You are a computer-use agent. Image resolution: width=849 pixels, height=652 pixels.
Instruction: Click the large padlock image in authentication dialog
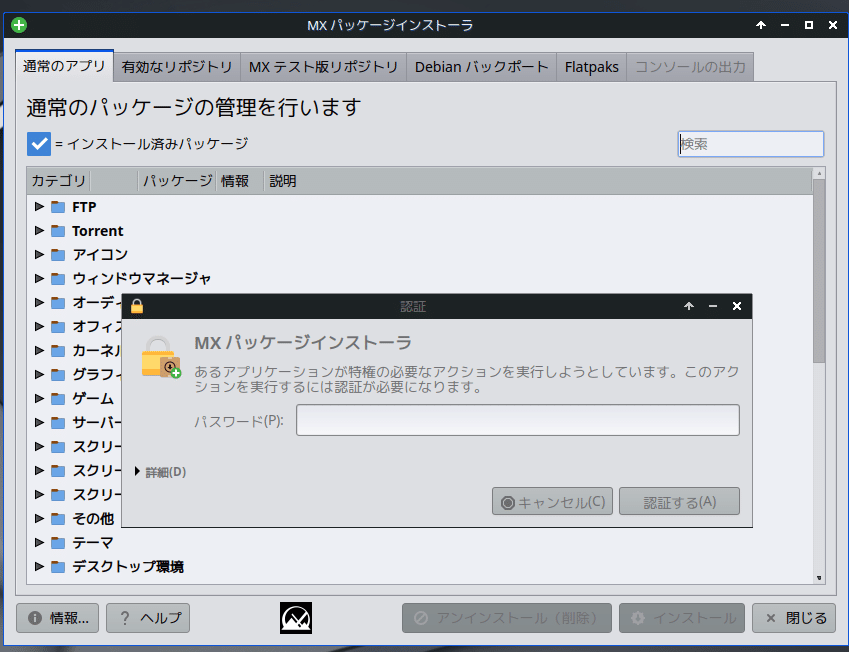(x=161, y=357)
